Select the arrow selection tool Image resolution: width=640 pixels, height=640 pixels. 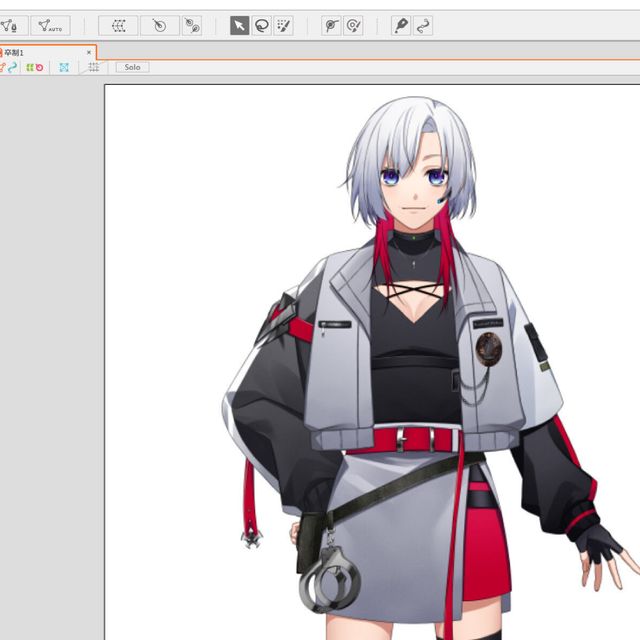point(240,26)
